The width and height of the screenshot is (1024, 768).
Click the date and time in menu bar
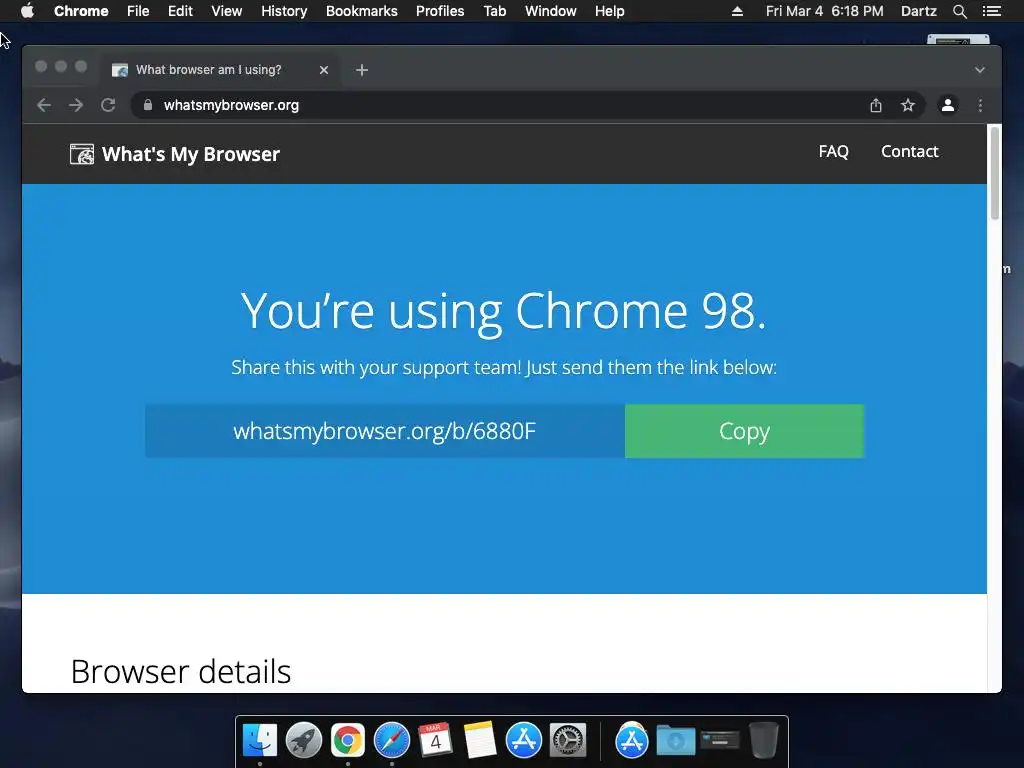point(824,11)
